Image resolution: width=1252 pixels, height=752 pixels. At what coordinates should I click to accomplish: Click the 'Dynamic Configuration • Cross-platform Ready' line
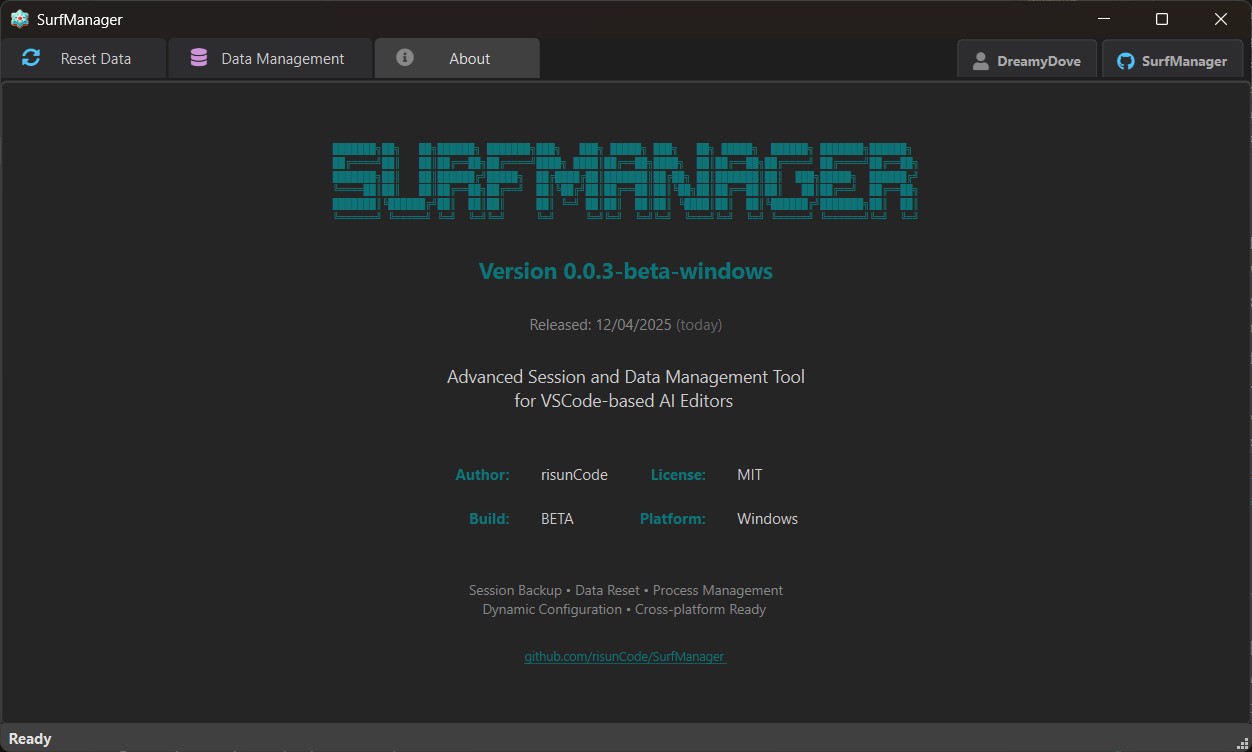(x=624, y=609)
